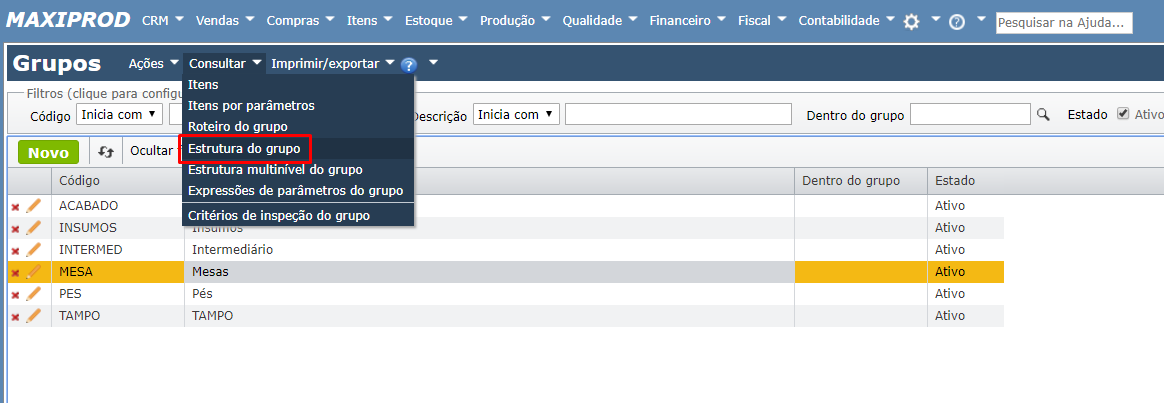Expand the Vendas menu
Screen dimensions: 1164x403
[x=224, y=21]
